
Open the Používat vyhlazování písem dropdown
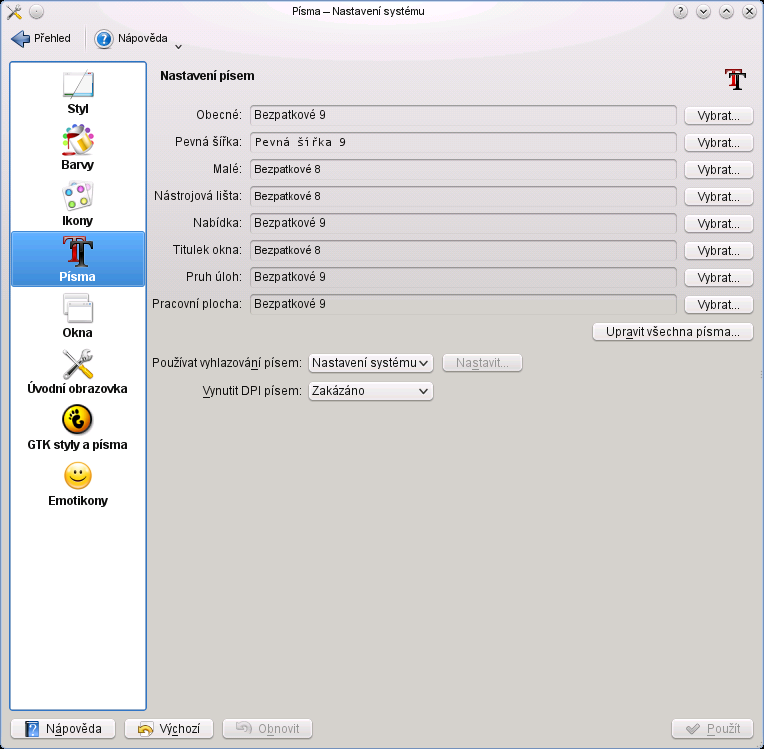click(371, 363)
